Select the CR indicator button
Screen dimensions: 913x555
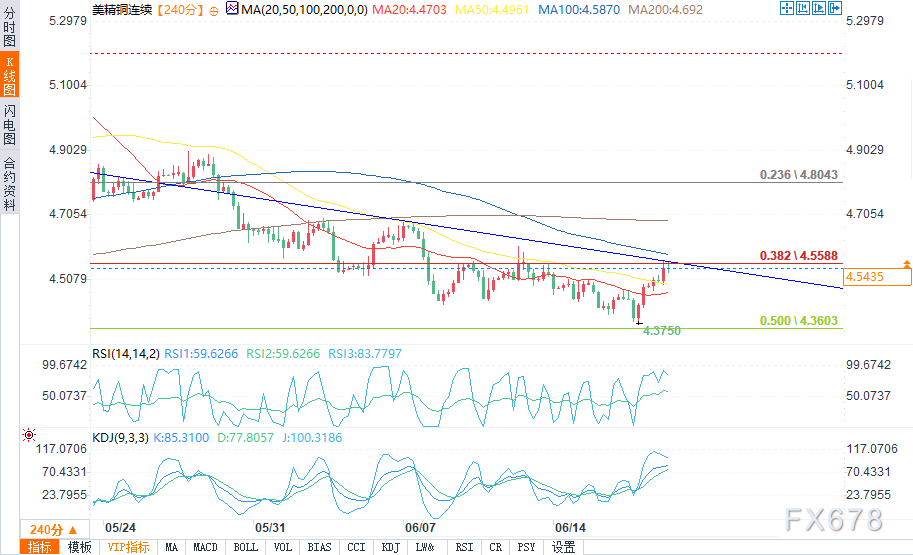pos(496,547)
